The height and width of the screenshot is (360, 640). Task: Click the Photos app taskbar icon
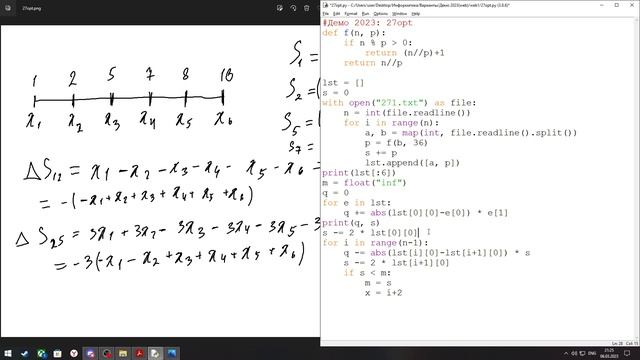point(172,353)
